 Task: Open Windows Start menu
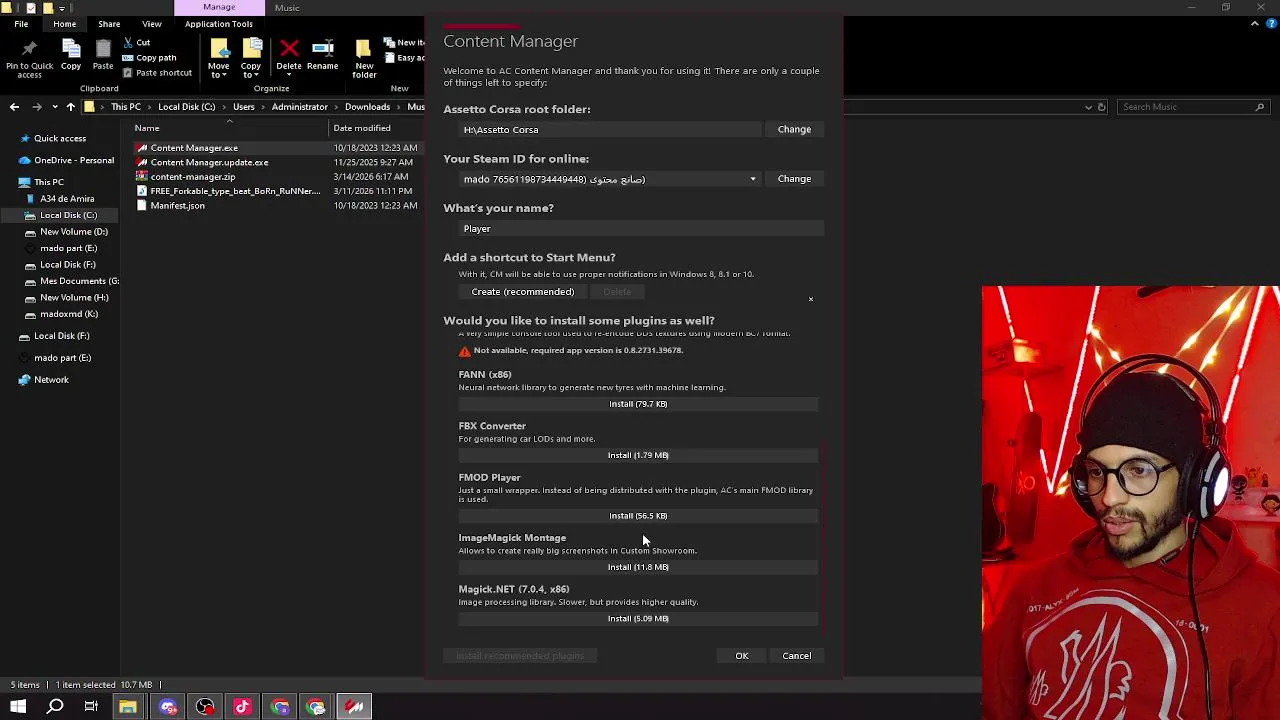coord(18,707)
